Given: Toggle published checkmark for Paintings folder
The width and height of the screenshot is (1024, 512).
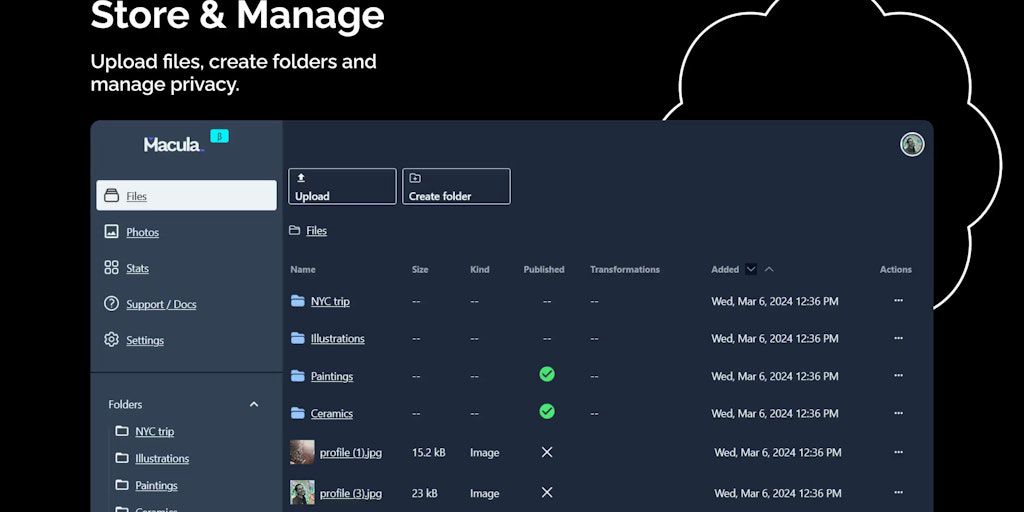Looking at the screenshot, I should 546,374.
